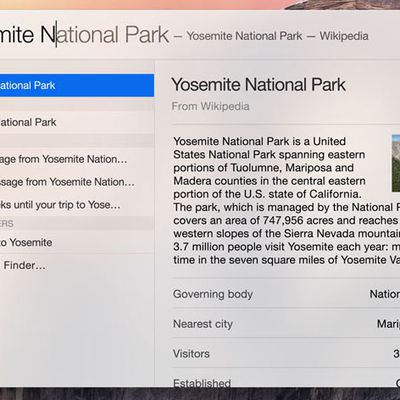Click the 'Established' row label
Screen dimensions: 400x400
[x=202, y=383]
